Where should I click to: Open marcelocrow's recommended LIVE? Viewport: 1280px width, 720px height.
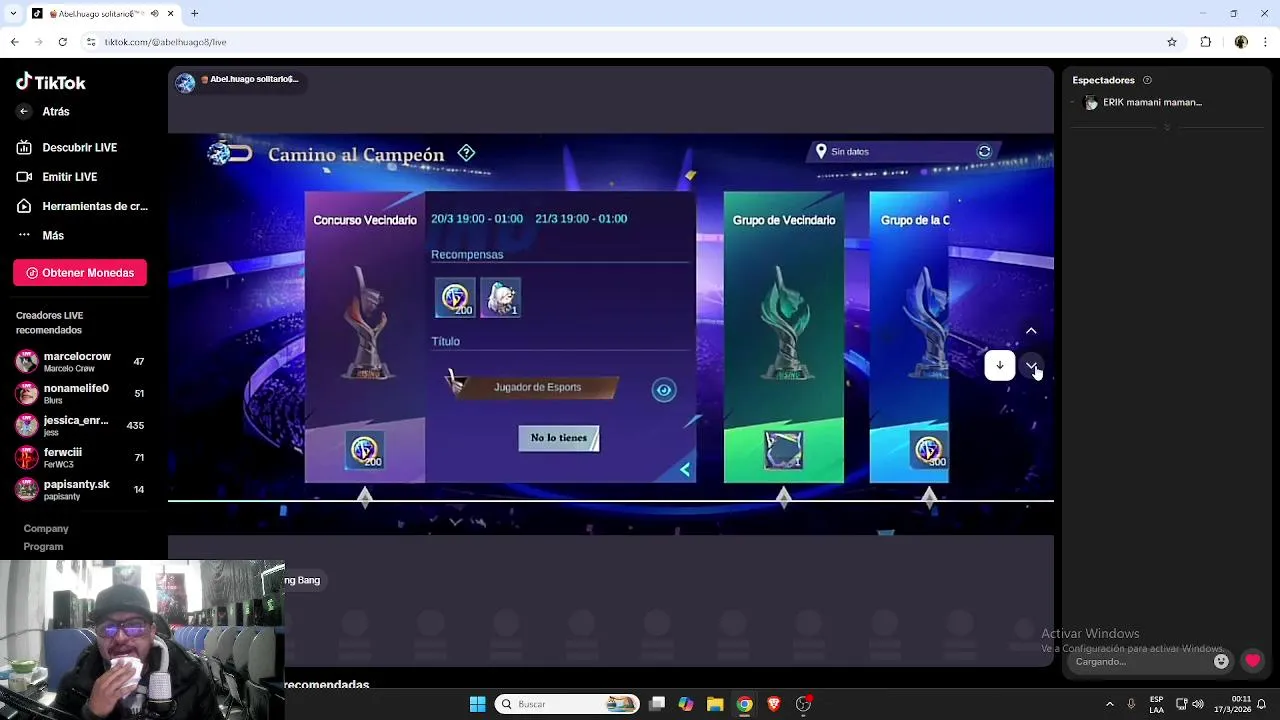click(x=80, y=362)
